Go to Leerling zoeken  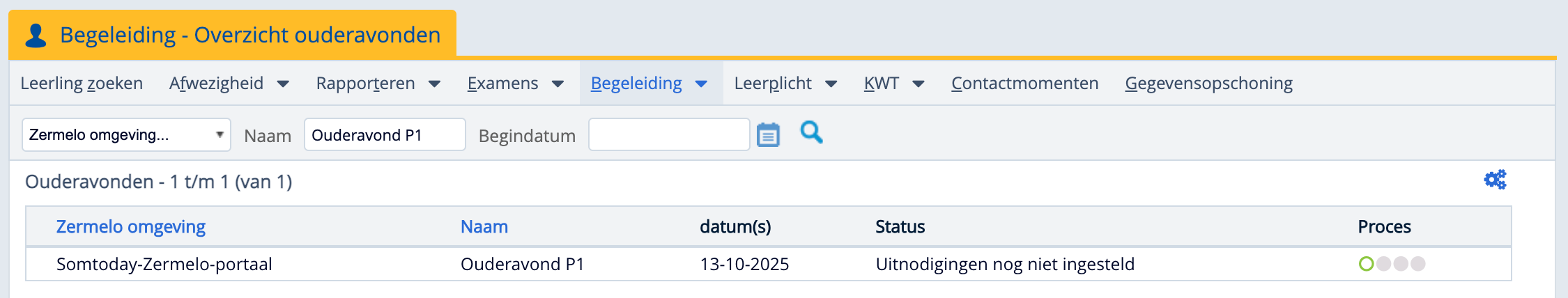click(x=82, y=84)
